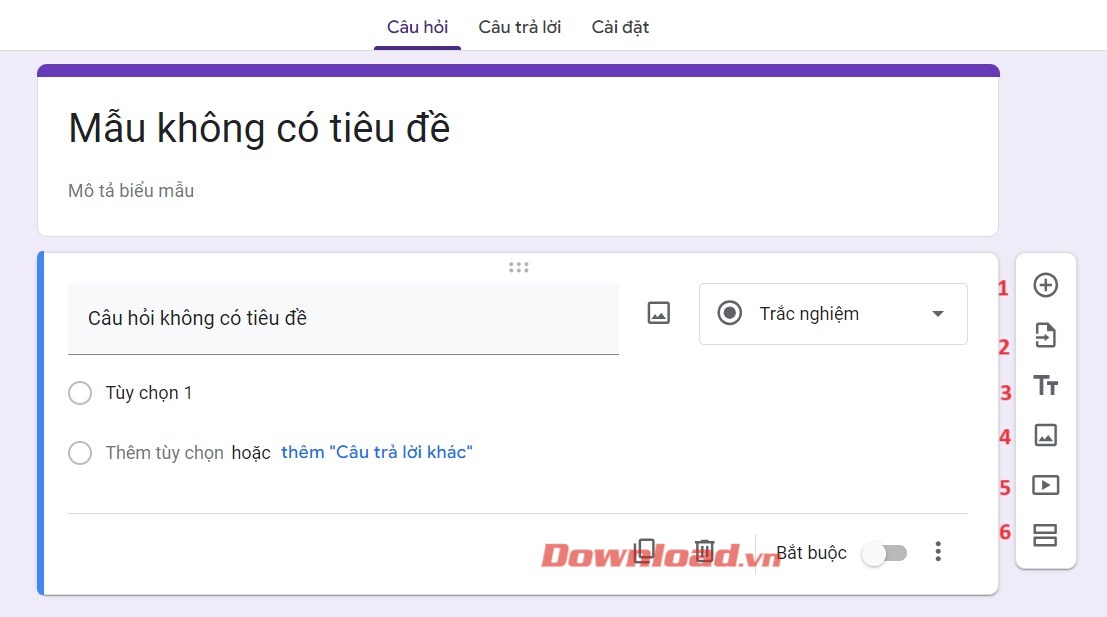Add a title and description (Tt icon)
Viewport: 1107px width, 617px height.
[x=1045, y=385]
